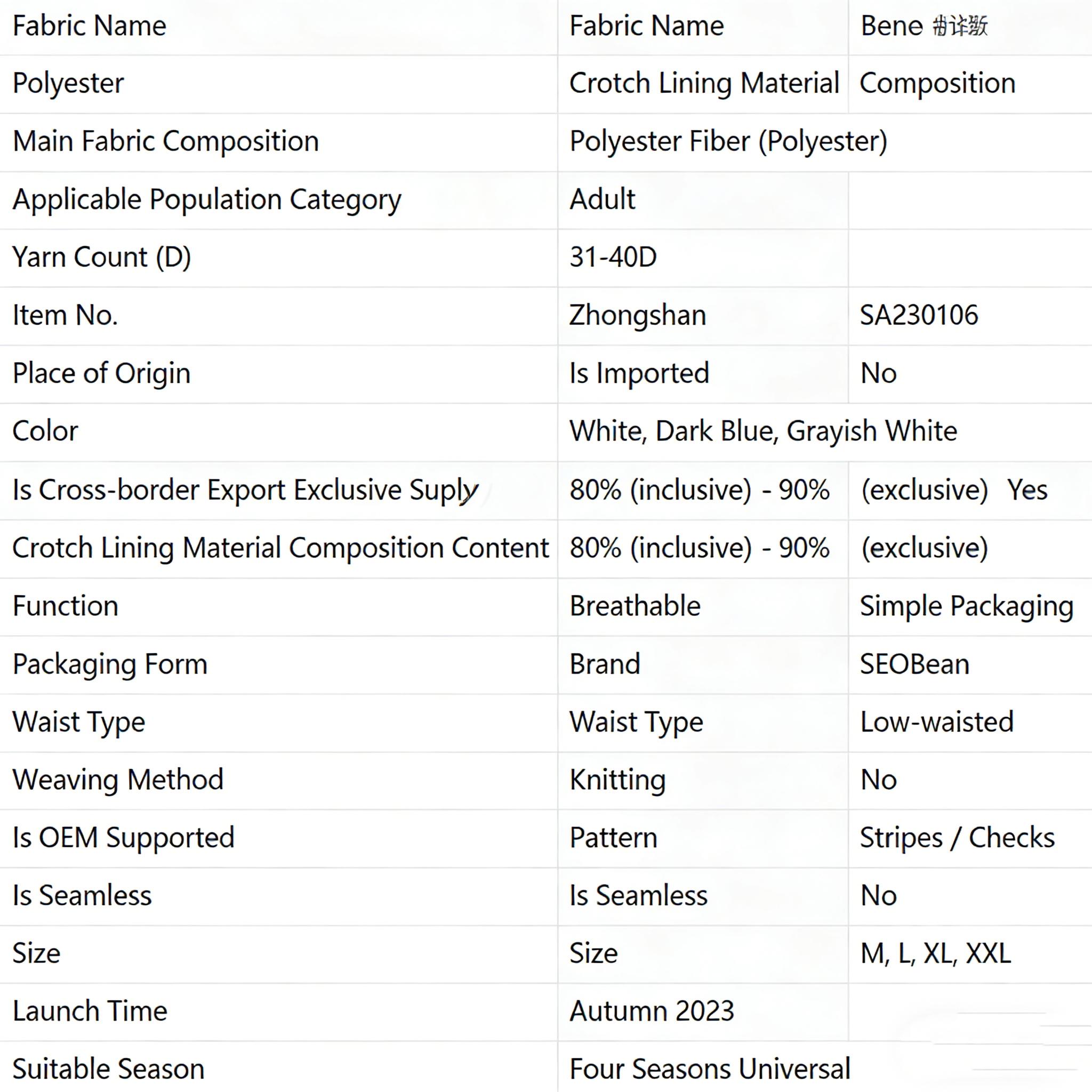
Task: Click the Main Fabric Composition label
Action: tap(166, 141)
